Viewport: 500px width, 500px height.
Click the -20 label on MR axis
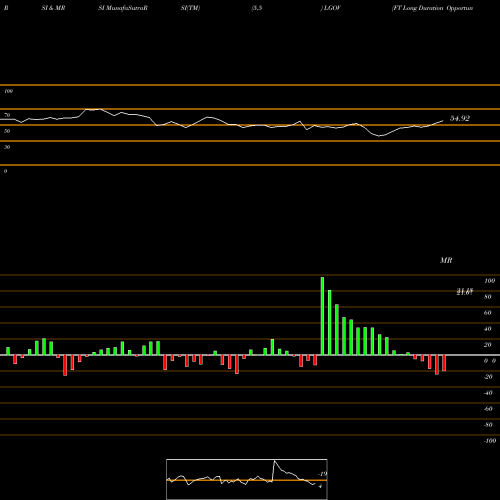488,377
